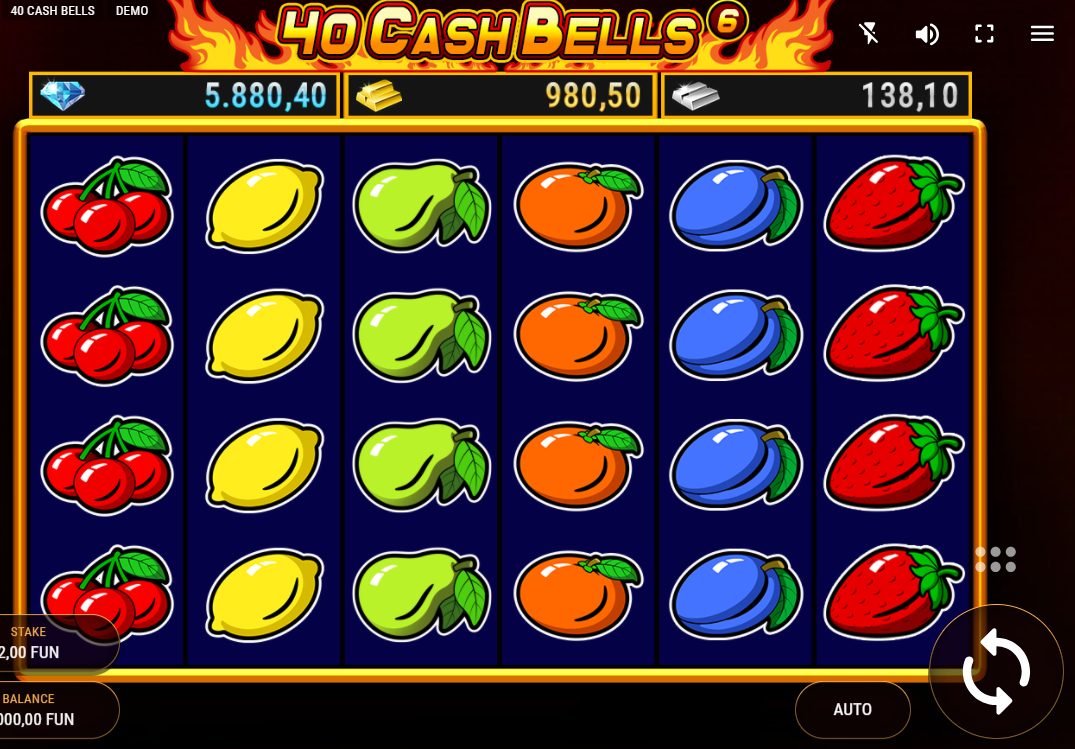Open the AUTO spin options

tap(852, 709)
